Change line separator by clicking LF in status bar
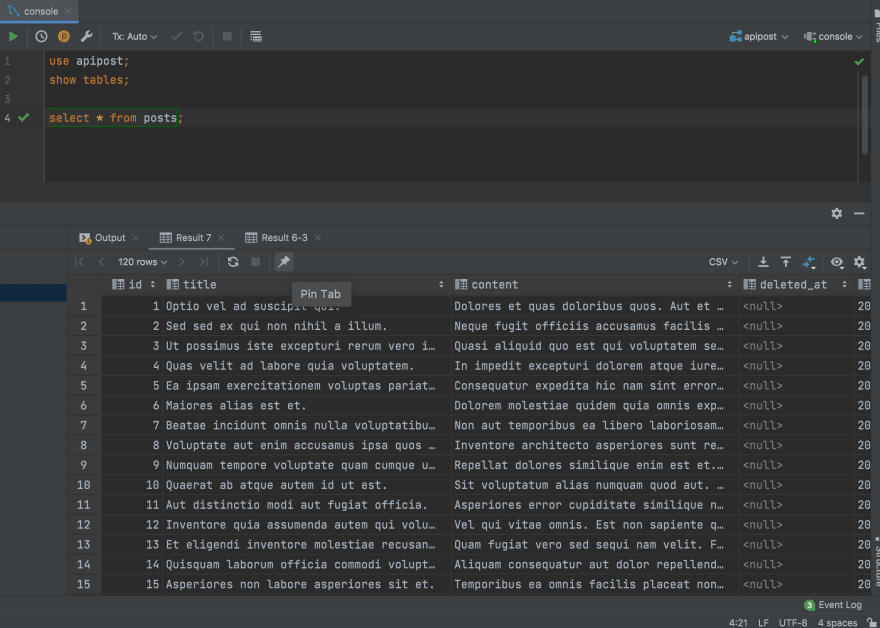The width and height of the screenshot is (880, 628). point(763,621)
